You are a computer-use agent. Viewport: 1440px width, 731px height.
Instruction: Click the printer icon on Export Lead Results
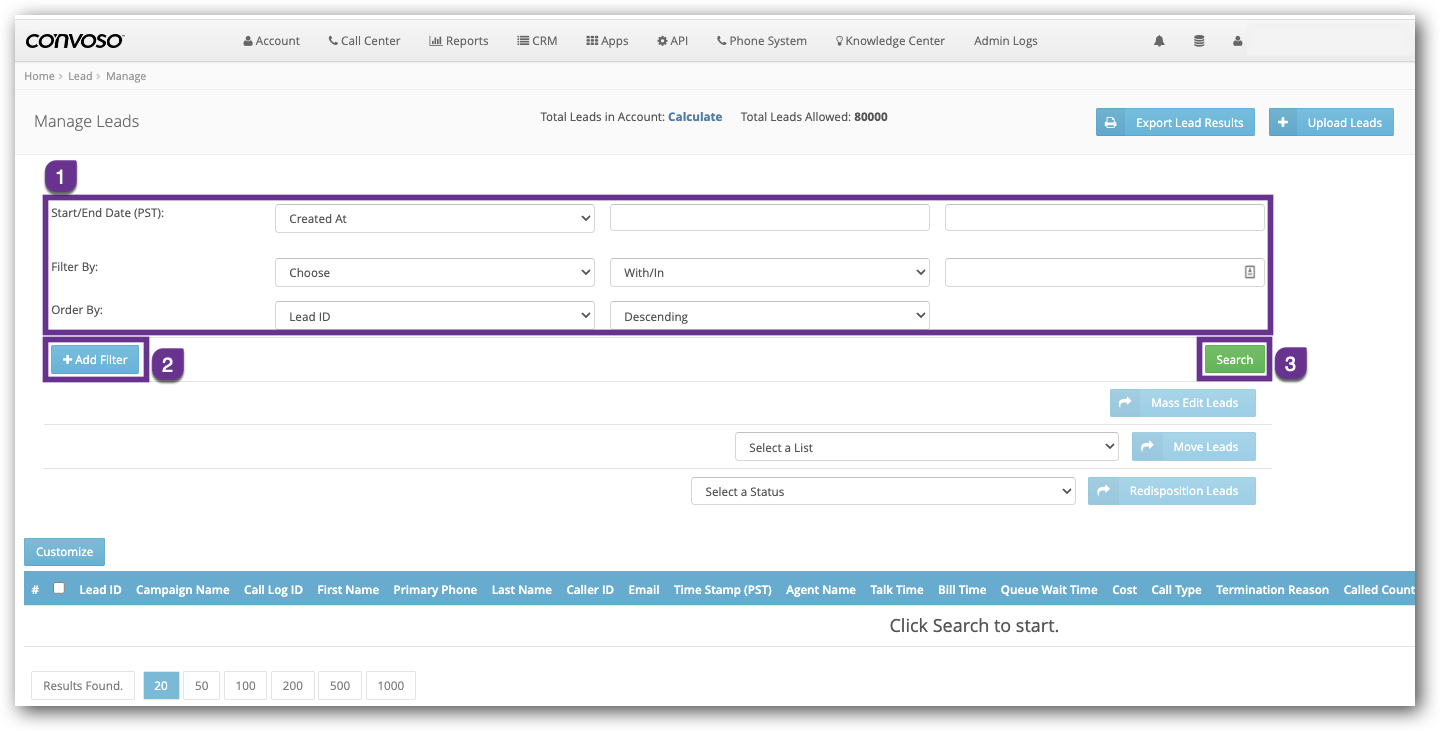click(1110, 123)
